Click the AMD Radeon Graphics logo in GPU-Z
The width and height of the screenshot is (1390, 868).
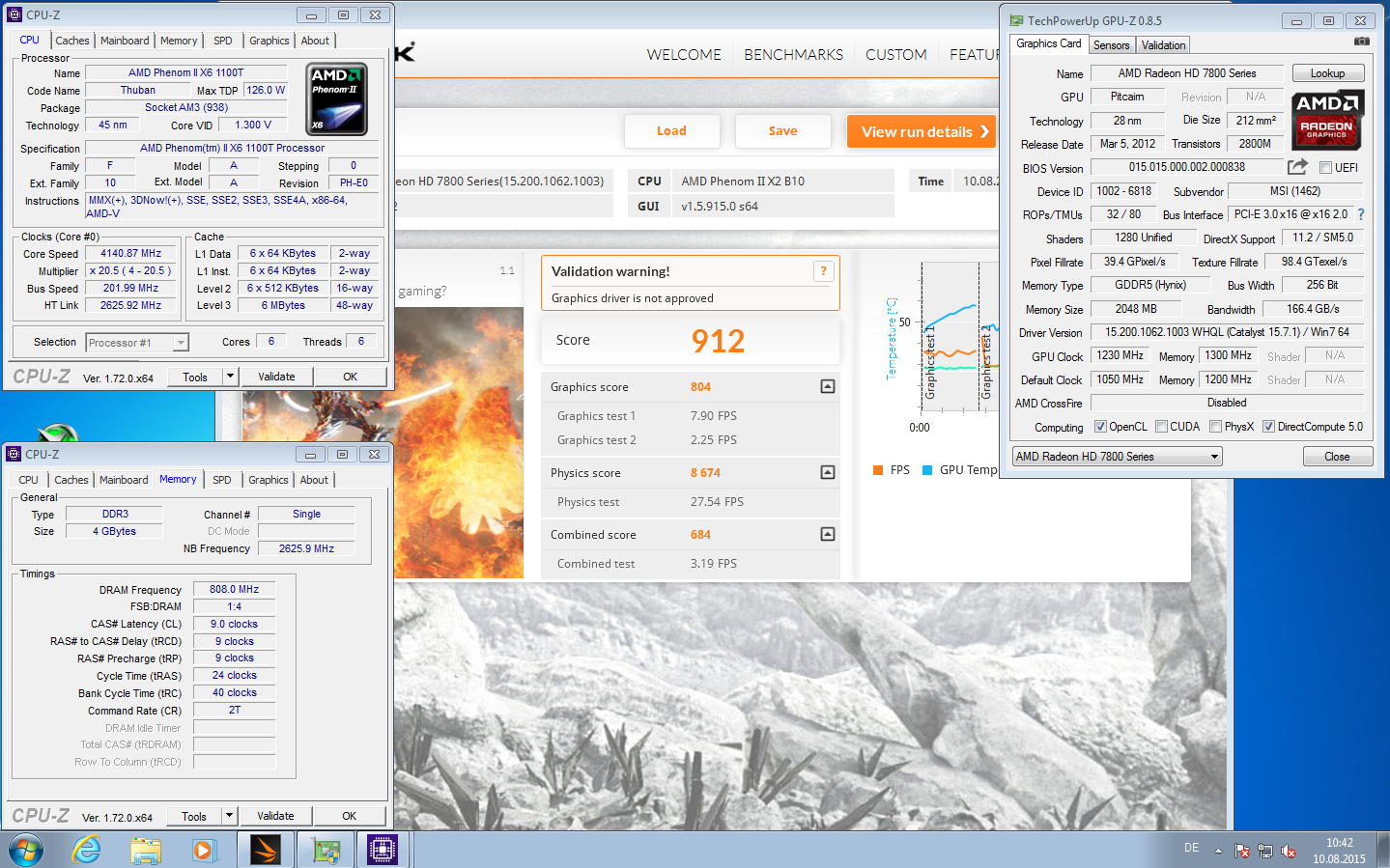1326,120
